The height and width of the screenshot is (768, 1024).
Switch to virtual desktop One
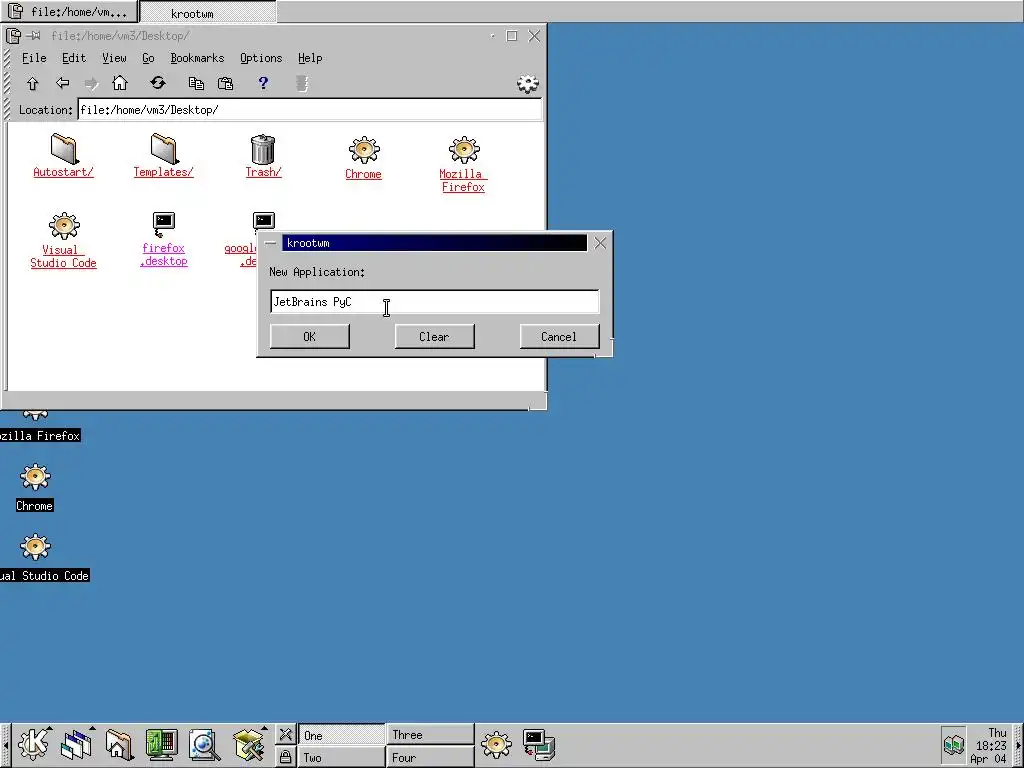coord(342,735)
